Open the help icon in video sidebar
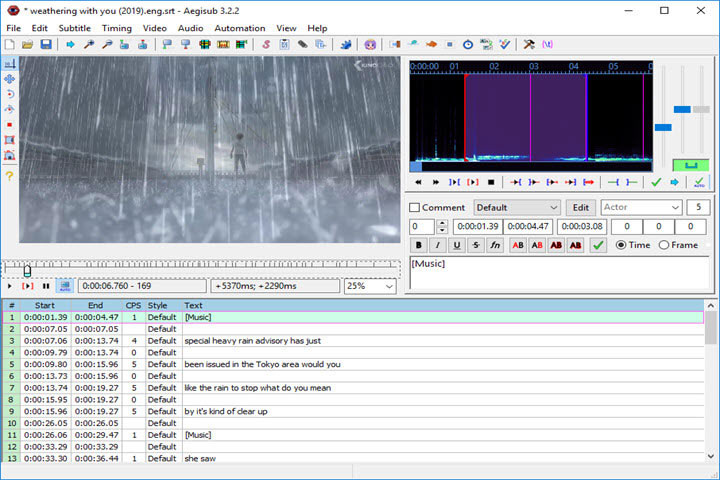The width and height of the screenshot is (720, 480). (x=10, y=176)
